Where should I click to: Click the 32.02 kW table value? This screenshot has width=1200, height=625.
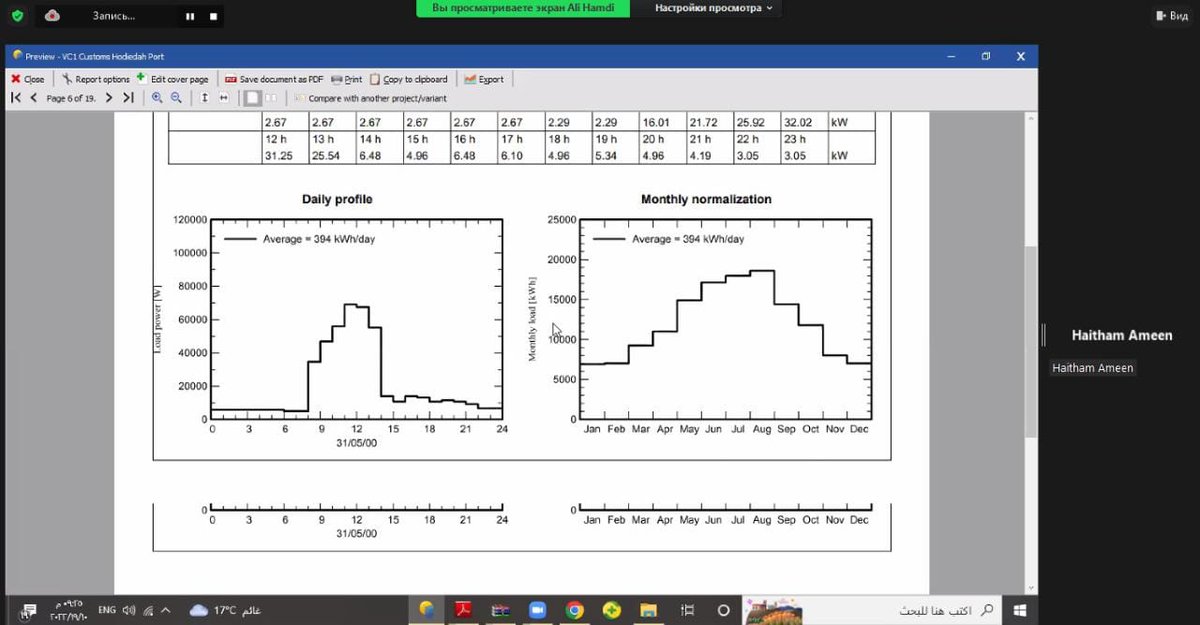click(798, 122)
